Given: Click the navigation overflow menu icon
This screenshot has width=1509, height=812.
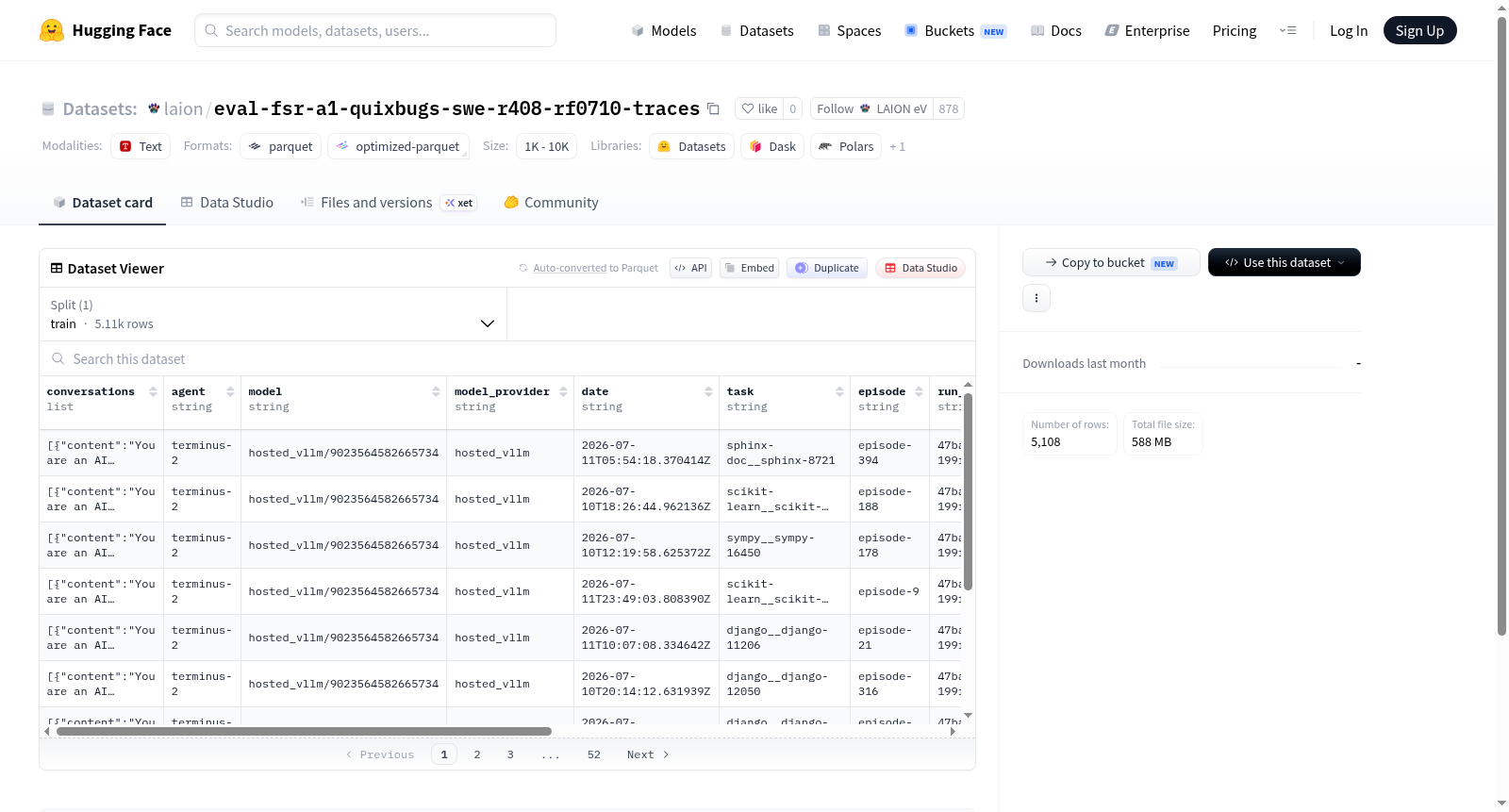Looking at the screenshot, I should (1287, 31).
